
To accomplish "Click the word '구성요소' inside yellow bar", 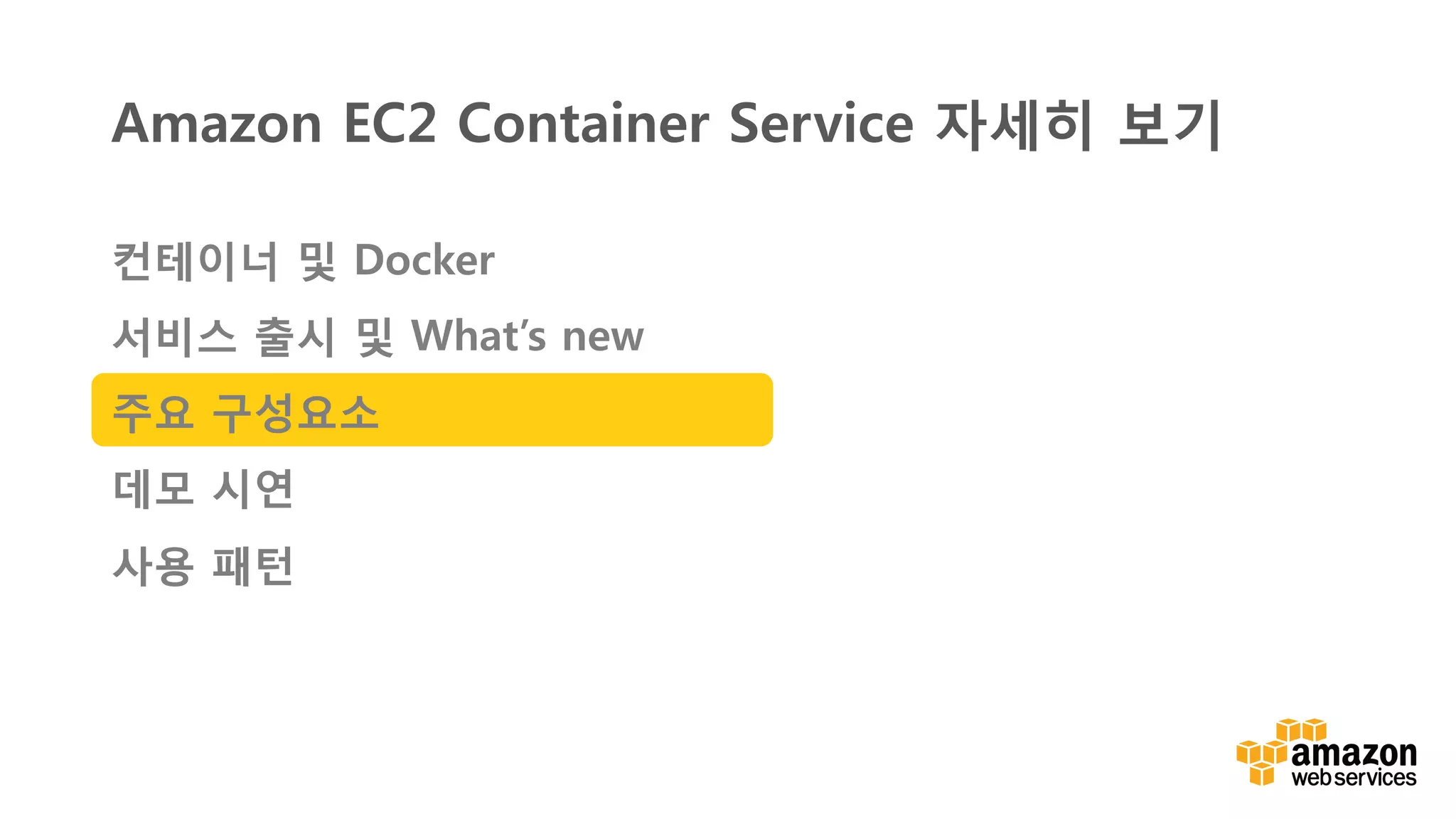I will point(296,412).
